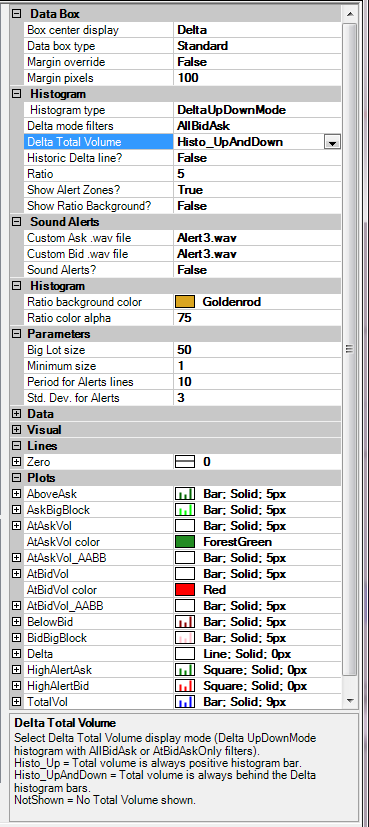Click the Red AtBidVol color swatch
Viewport: 369px width, 827px height.
185,590
